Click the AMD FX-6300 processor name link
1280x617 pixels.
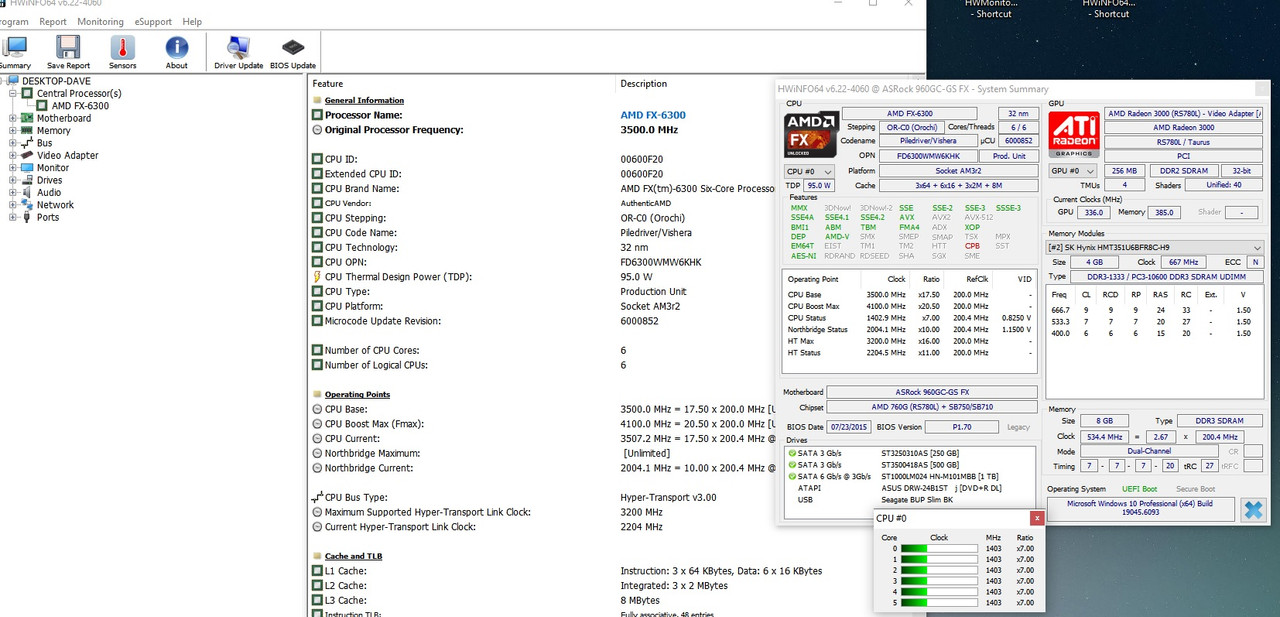[x=653, y=115]
